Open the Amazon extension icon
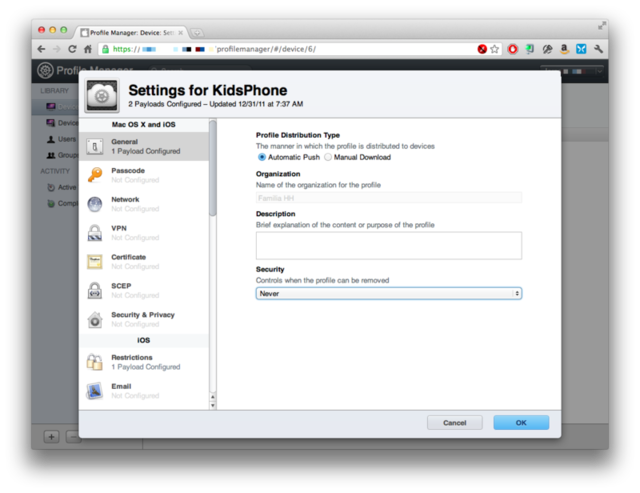The height and width of the screenshot is (493, 640). [x=564, y=49]
